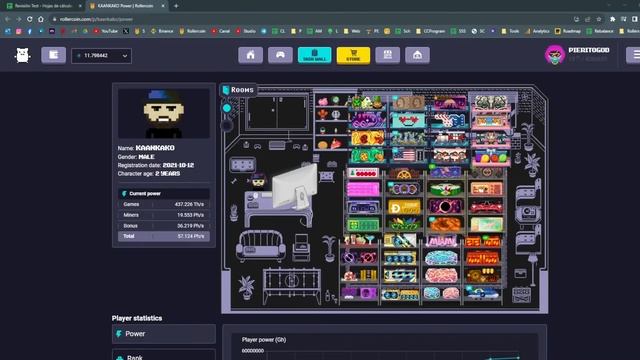Select the Miners power row
The image size is (640, 360).
[164, 215]
